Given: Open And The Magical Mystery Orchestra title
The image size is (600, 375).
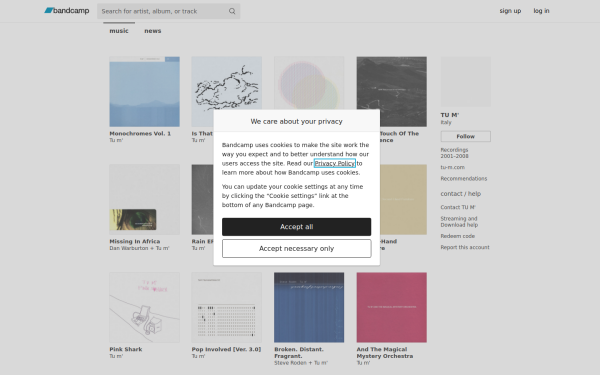Looking at the screenshot, I should (385, 353).
